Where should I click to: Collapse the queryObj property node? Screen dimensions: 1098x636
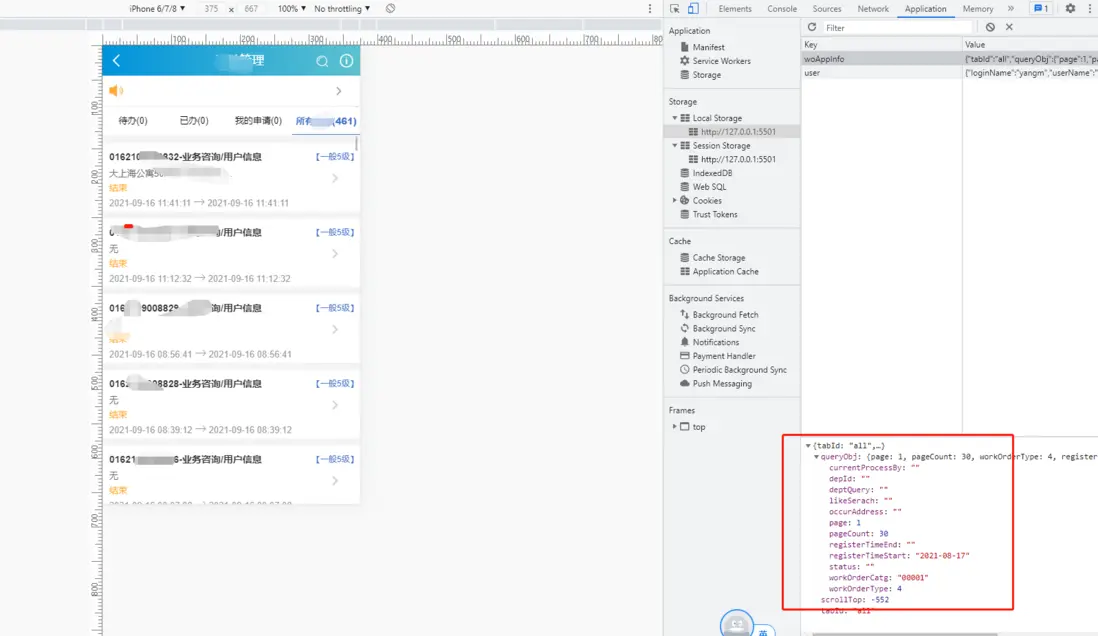(816, 457)
